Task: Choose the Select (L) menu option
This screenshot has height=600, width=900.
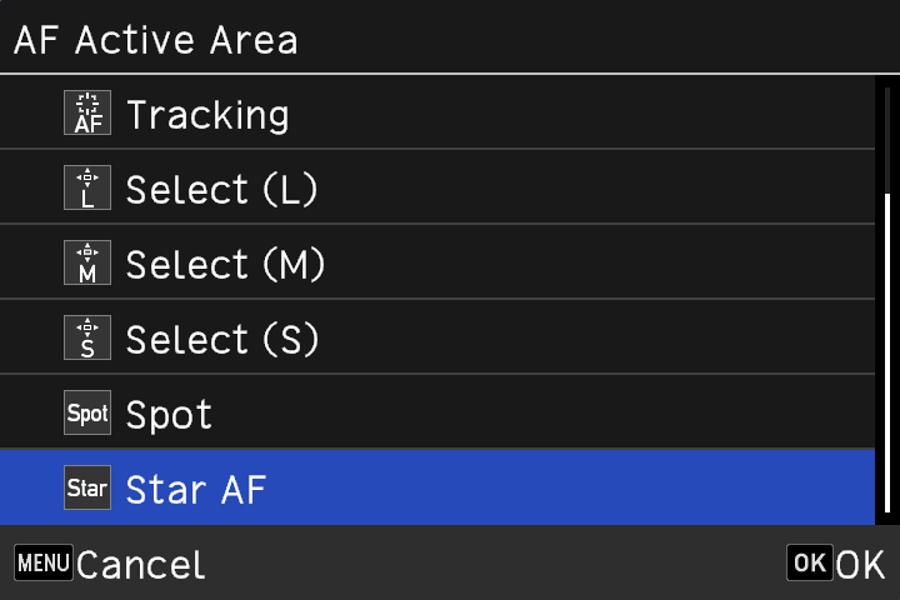Action: (x=221, y=190)
